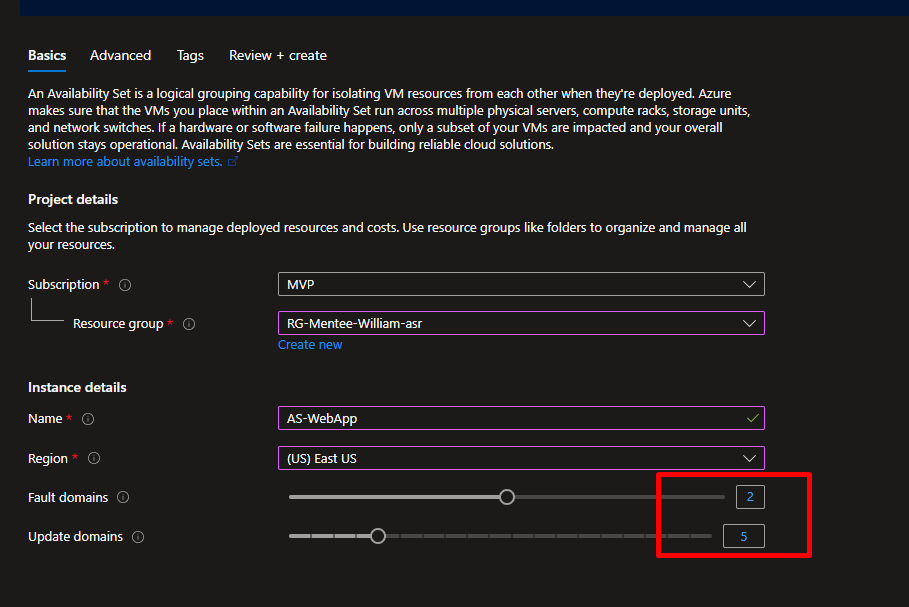909x607 pixels.
Task: Open the Subscription dropdown showing MVP
Action: (520, 284)
